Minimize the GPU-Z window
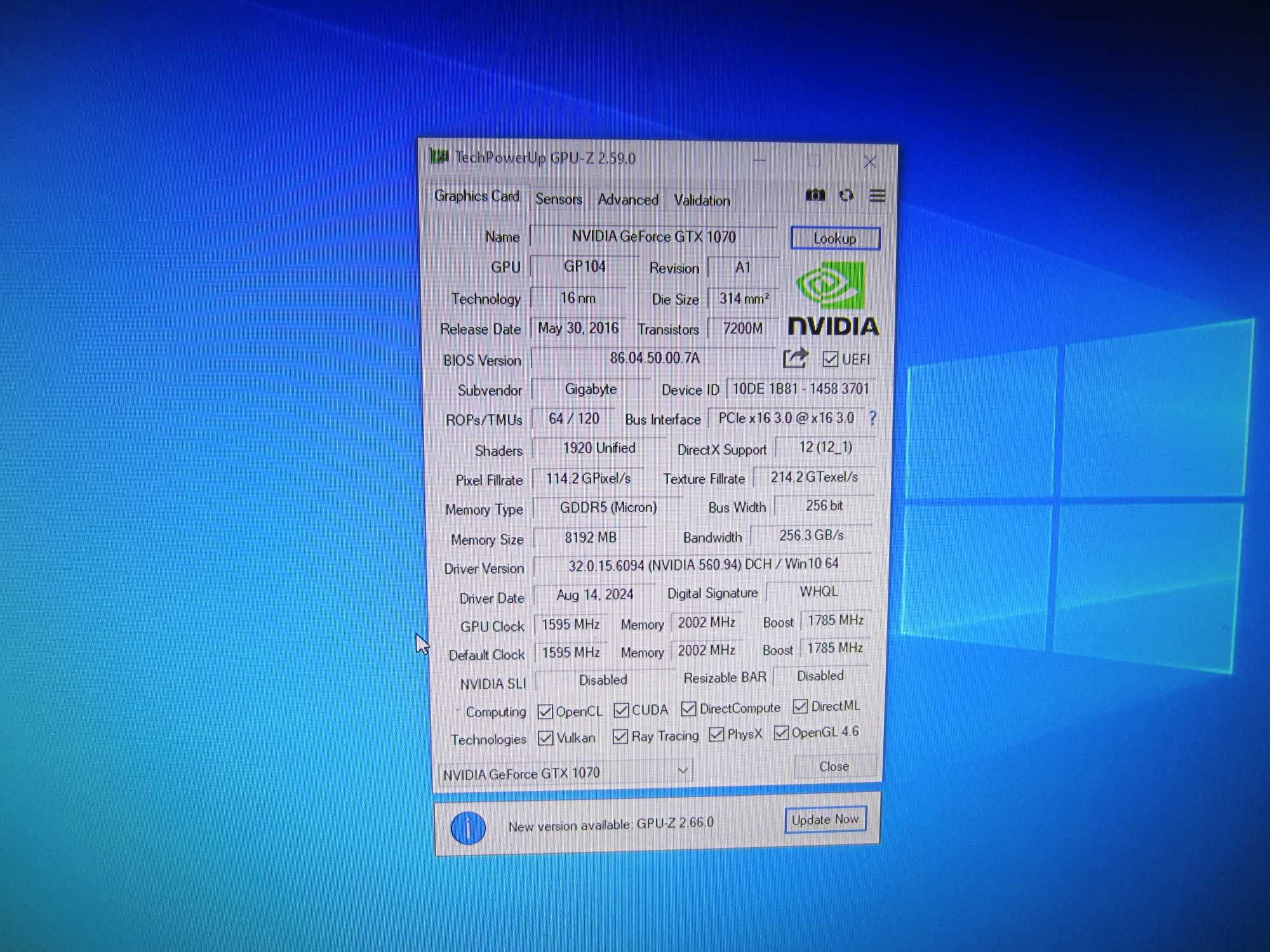This screenshot has width=1270, height=952. coord(759,161)
